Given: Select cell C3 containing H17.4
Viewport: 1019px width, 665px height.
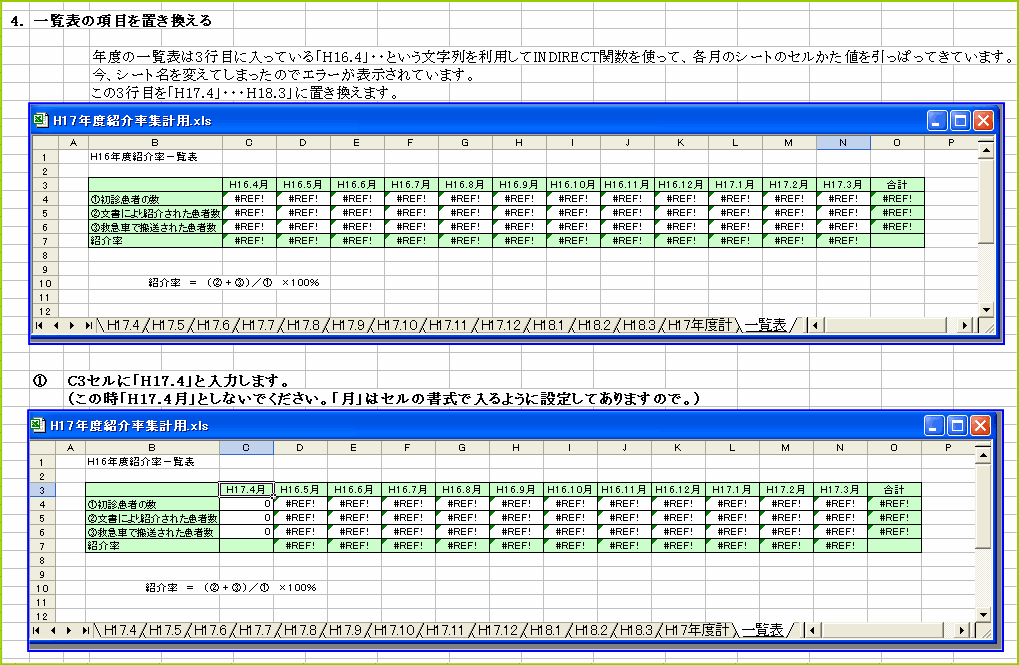Looking at the screenshot, I should pyautogui.click(x=246, y=488).
